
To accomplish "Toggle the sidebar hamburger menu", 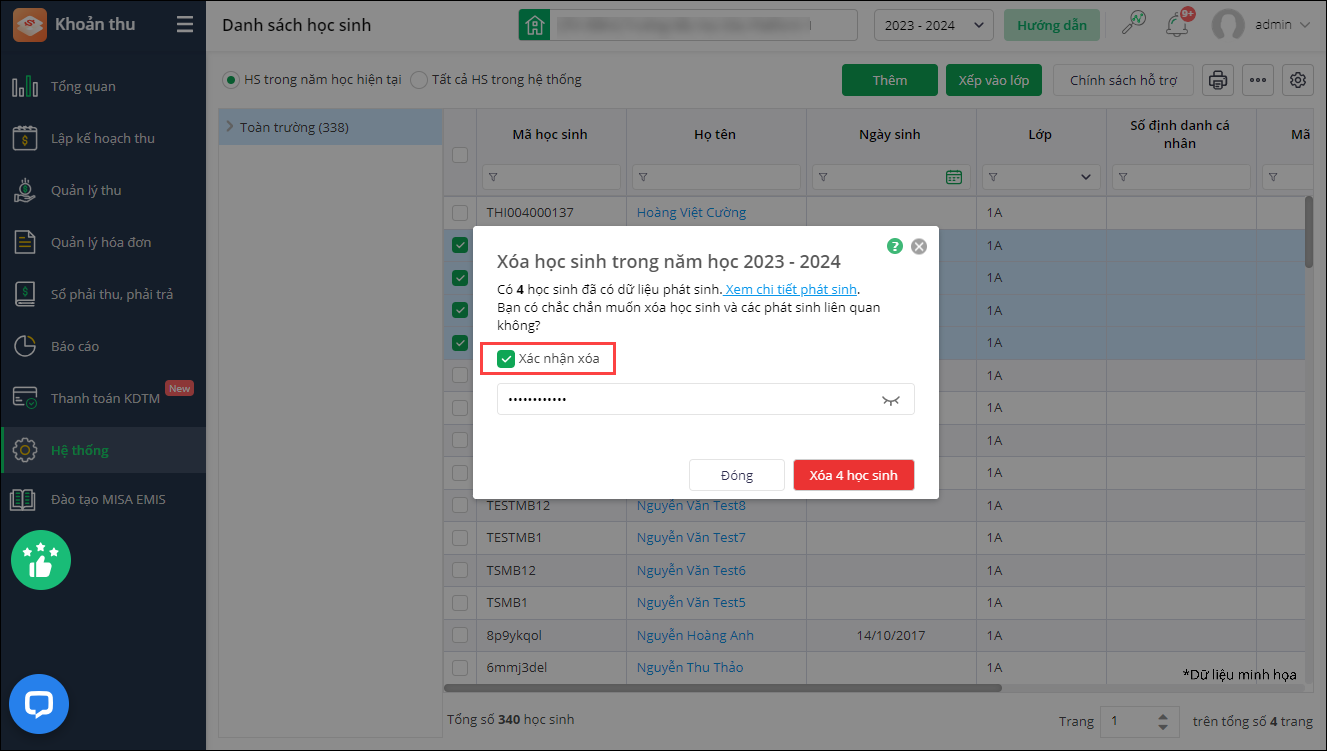I will [185, 25].
